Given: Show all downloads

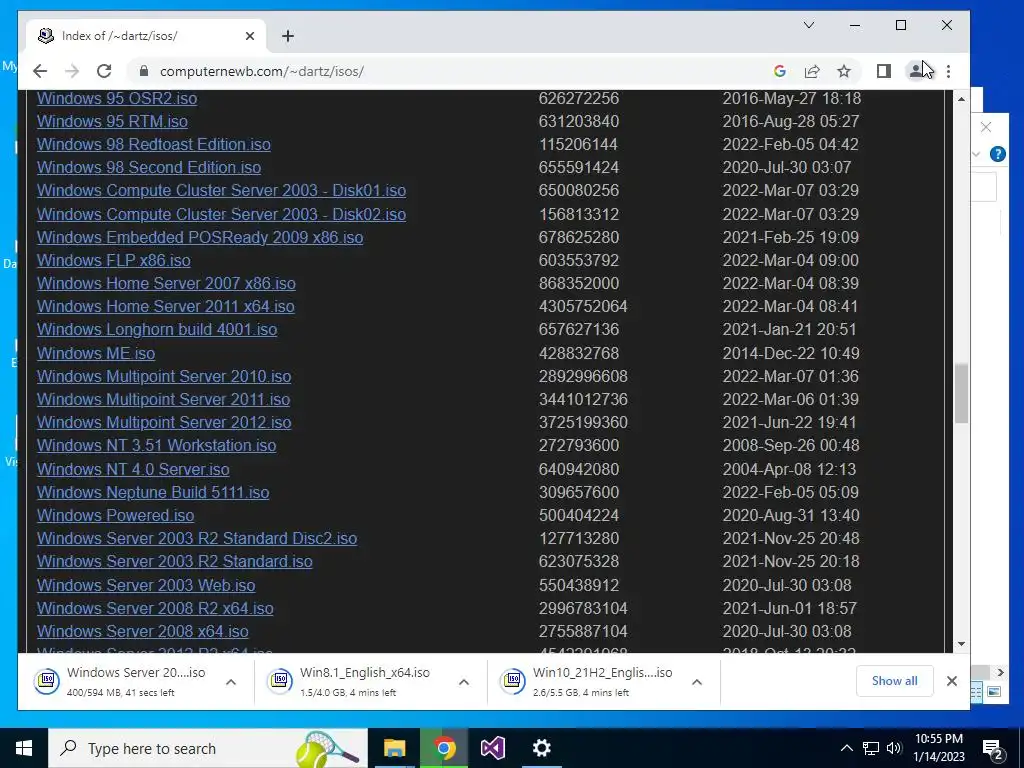Looking at the screenshot, I should 894,680.
